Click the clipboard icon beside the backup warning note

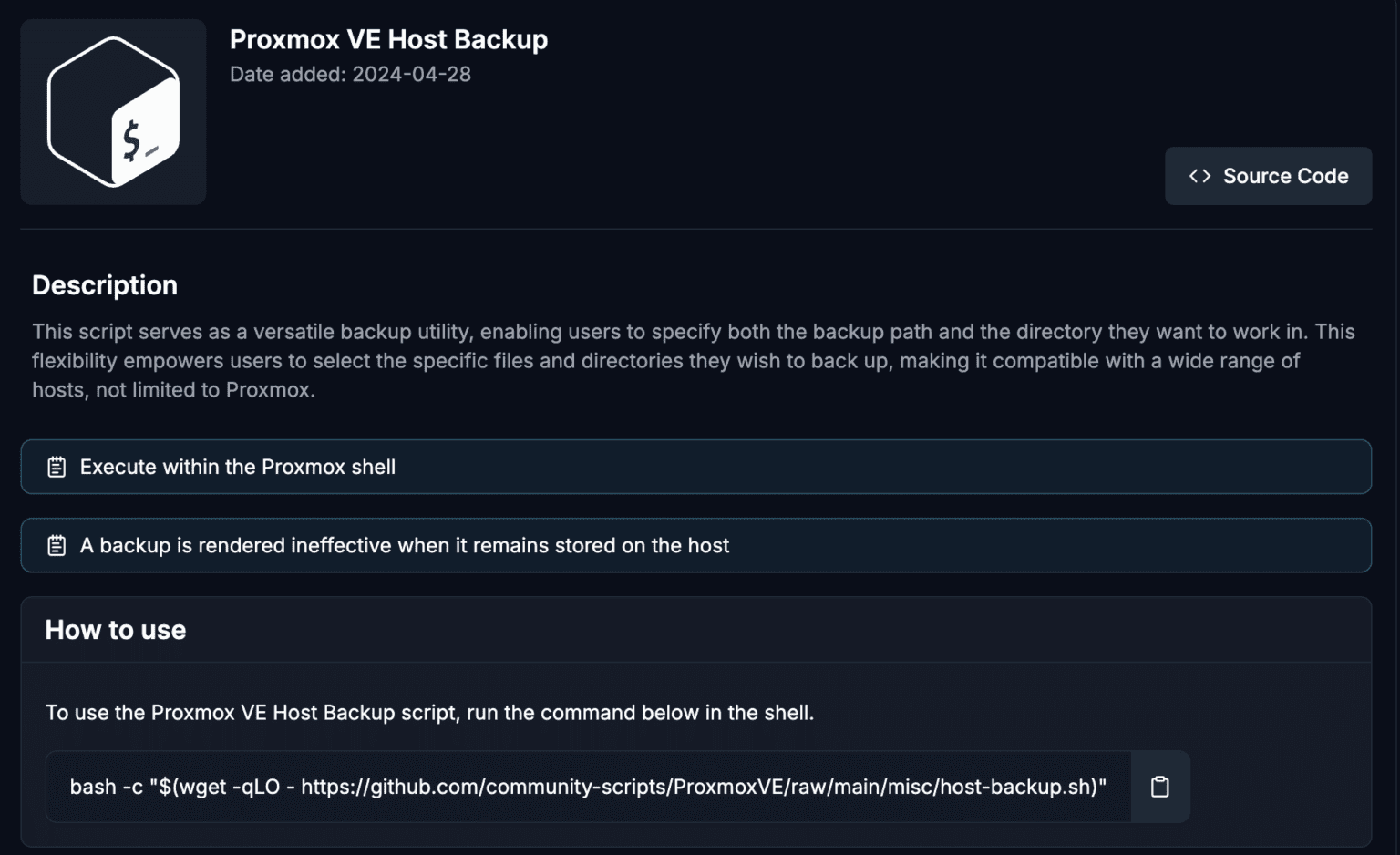56,544
